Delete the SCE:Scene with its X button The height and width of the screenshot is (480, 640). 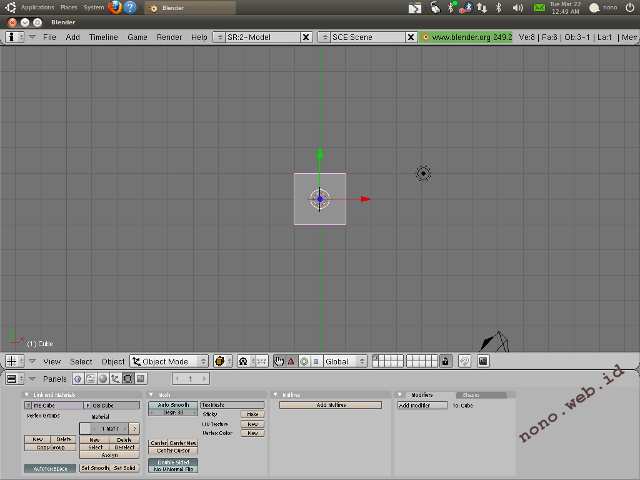click(x=411, y=37)
